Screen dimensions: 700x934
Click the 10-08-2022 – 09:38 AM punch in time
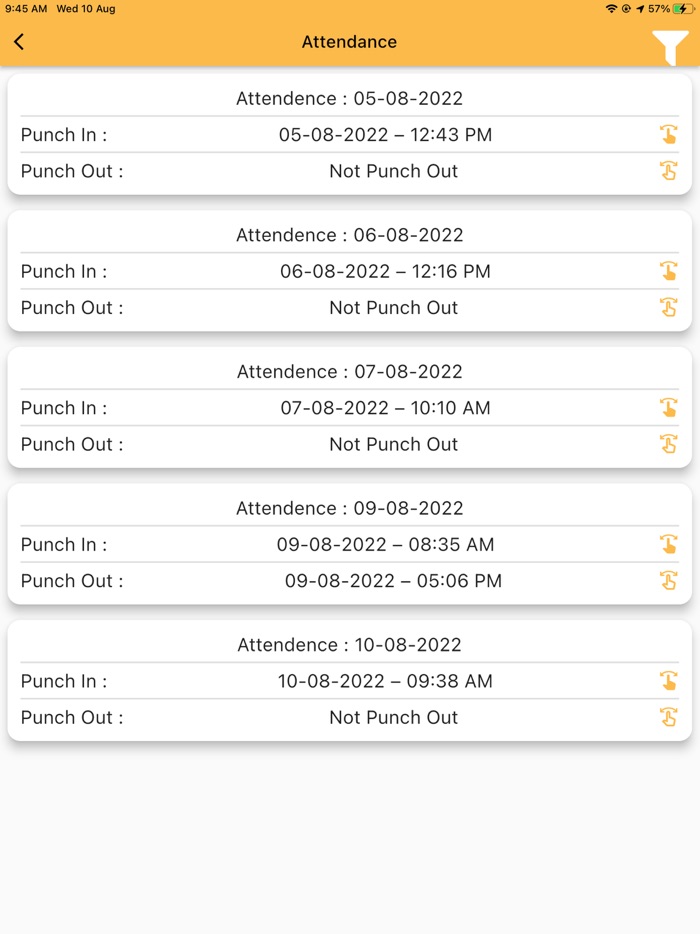385,681
